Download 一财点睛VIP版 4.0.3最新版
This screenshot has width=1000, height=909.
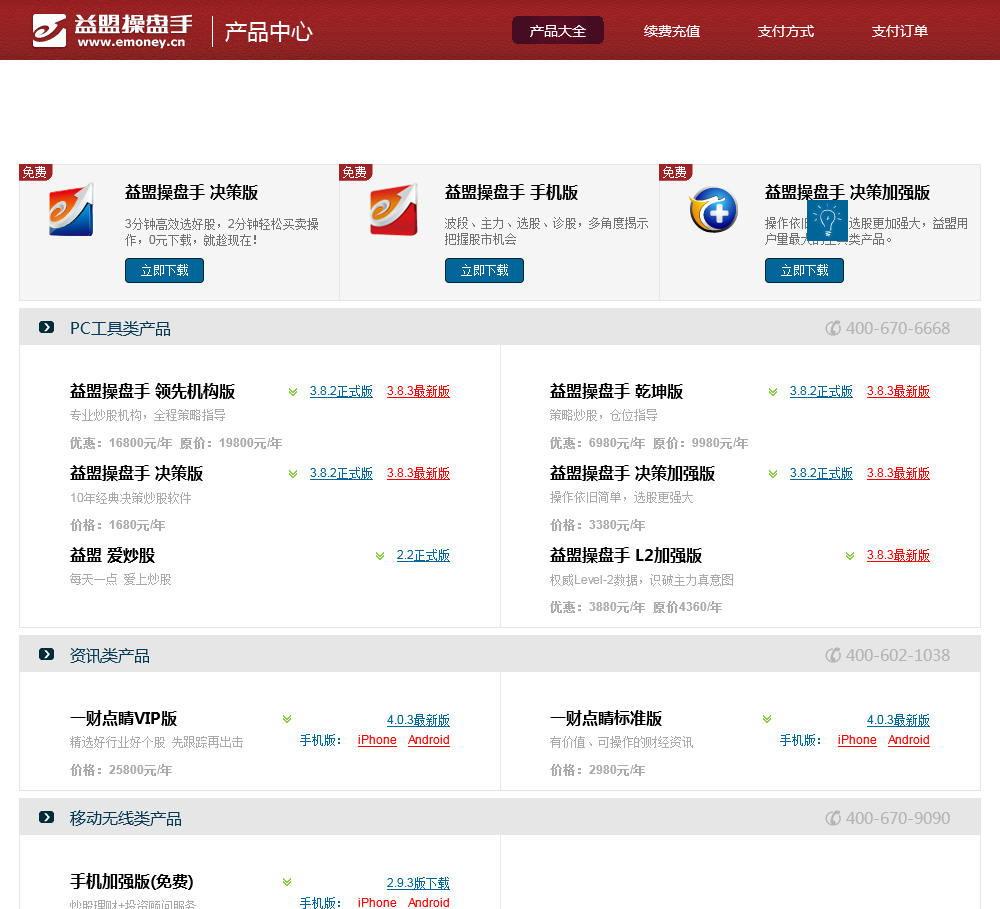pyautogui.click(x=418, y=720)
